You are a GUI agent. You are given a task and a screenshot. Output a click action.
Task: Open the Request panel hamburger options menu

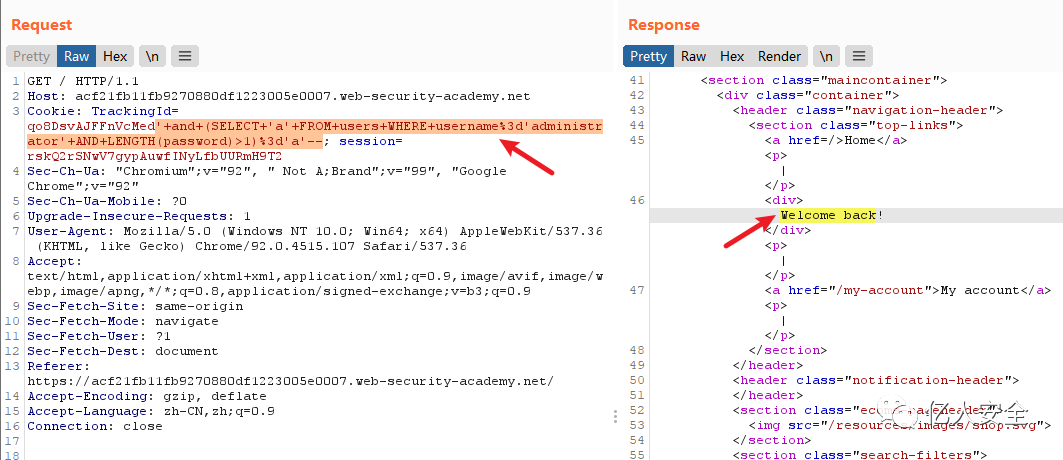coord(184,56)
